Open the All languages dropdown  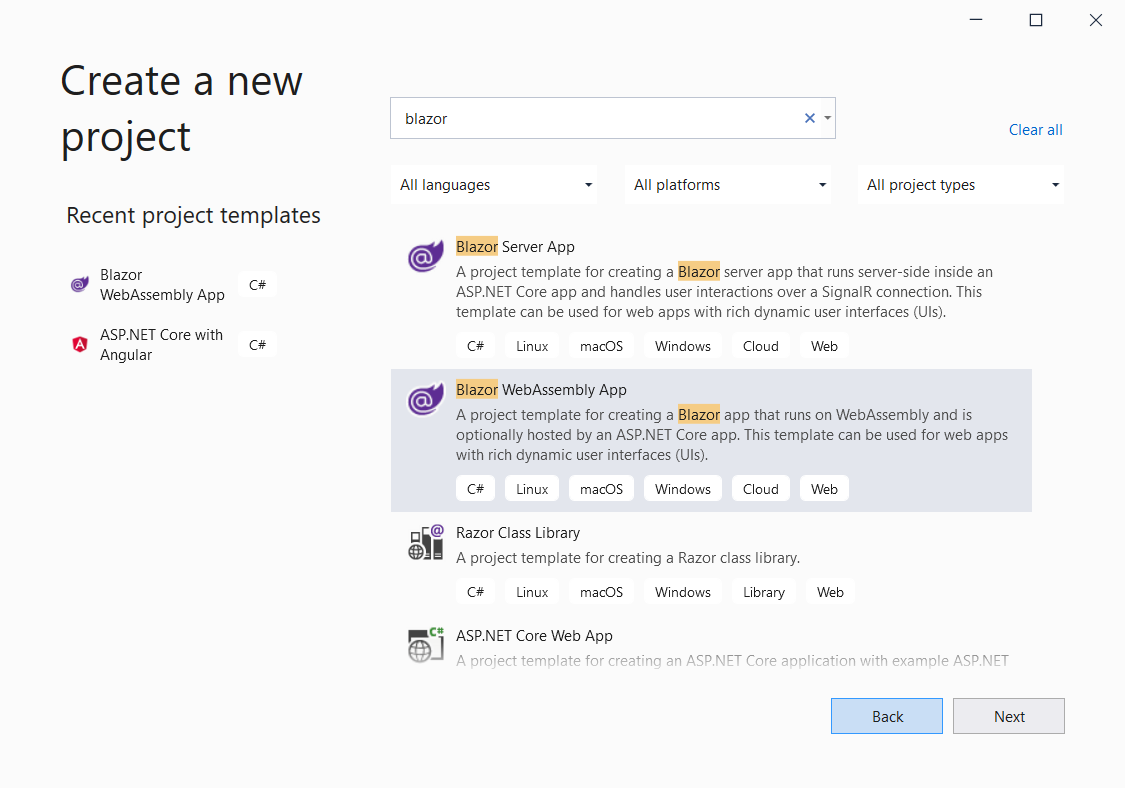(x=494, y=184)
